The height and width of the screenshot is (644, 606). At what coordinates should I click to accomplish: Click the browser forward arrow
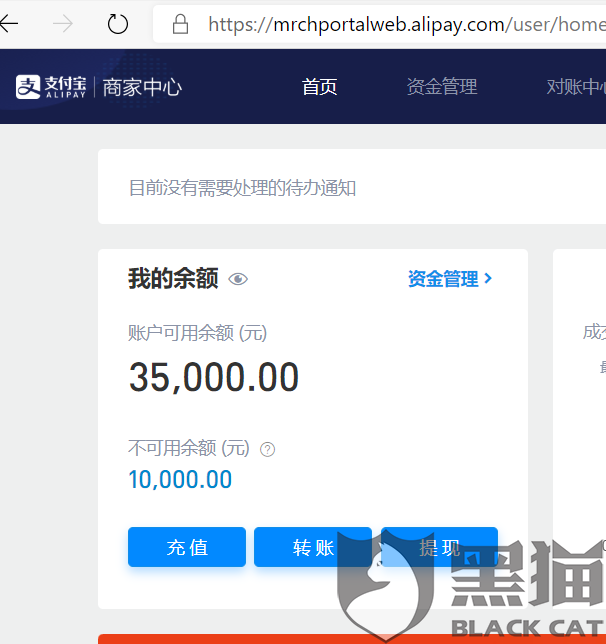click(63, 24)
